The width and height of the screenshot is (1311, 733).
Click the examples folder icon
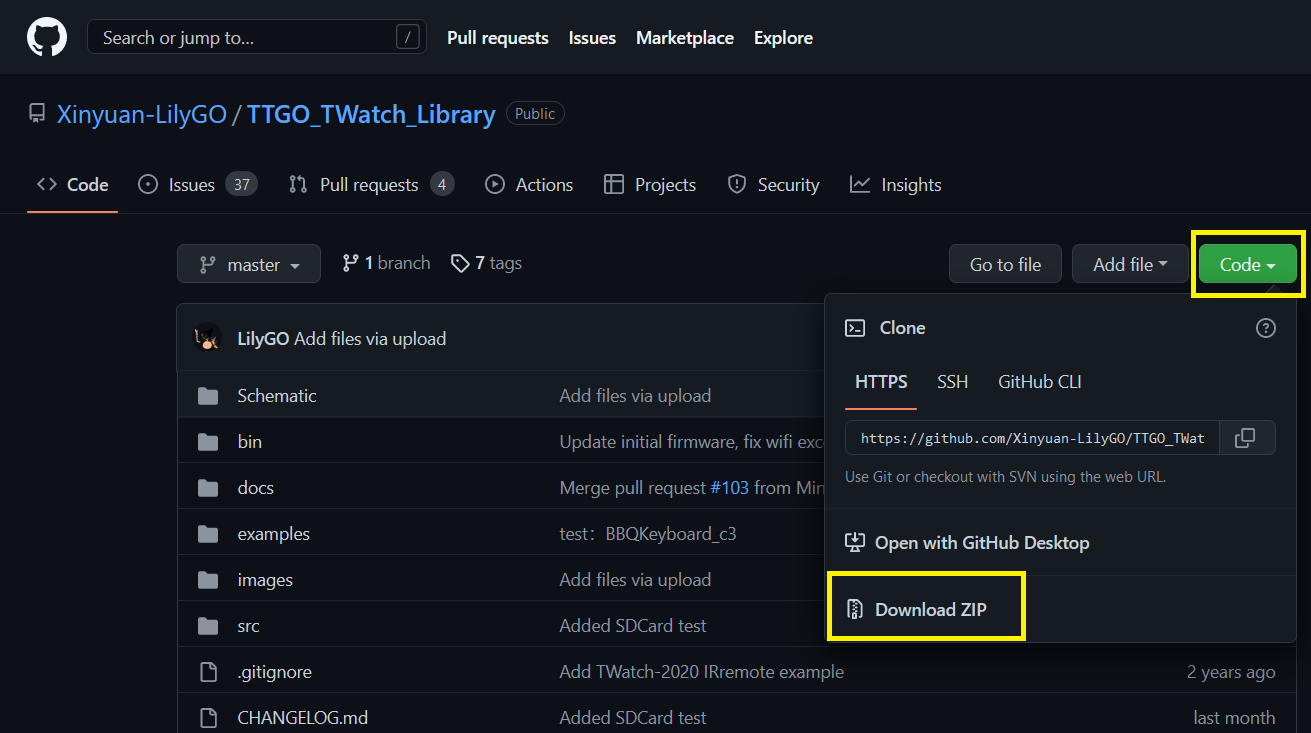click(x=208, y=534)
